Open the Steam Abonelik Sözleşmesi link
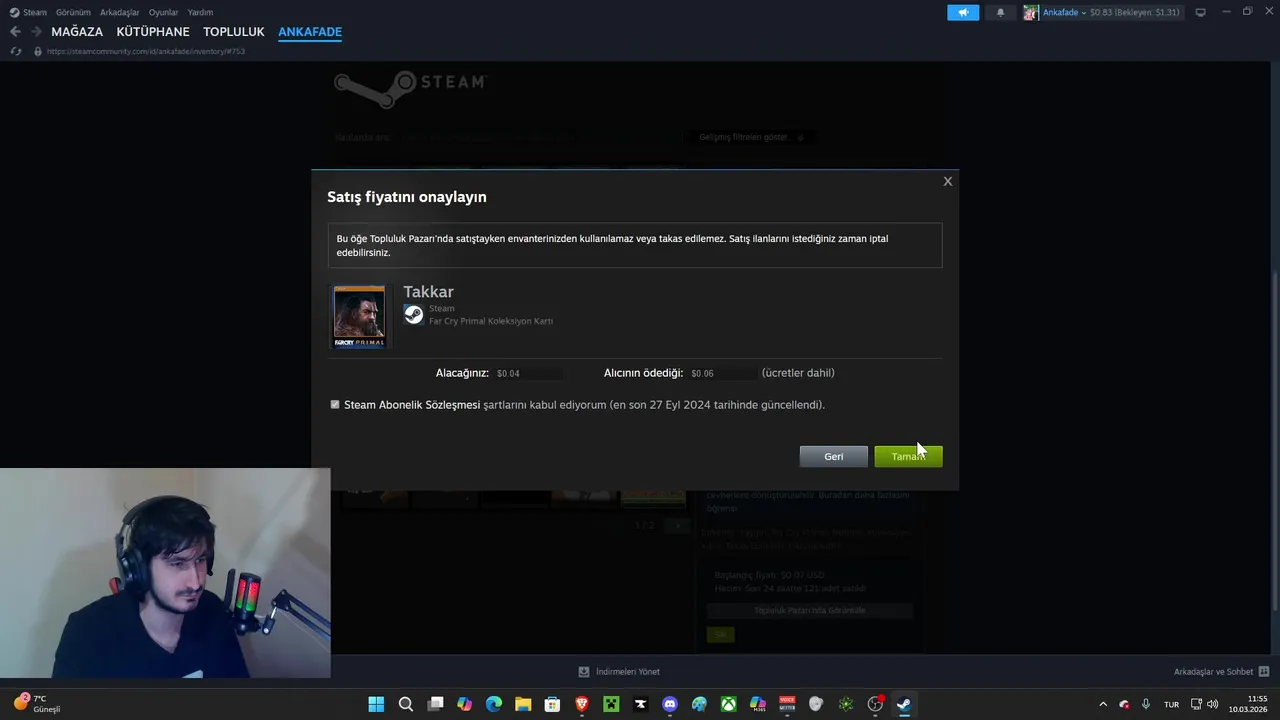 [x=412, y=405]
